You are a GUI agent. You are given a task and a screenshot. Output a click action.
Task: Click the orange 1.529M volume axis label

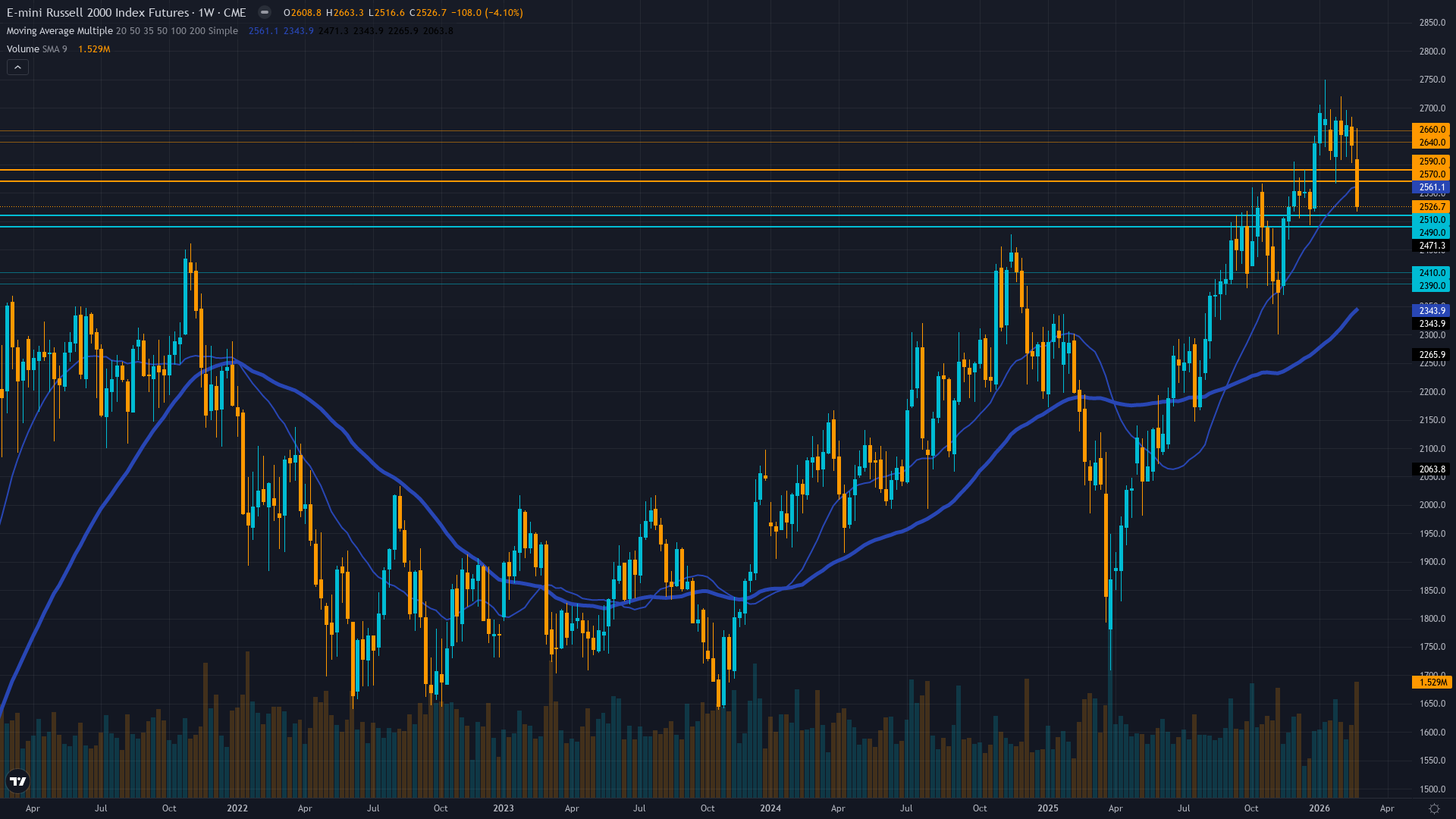click(x=1432, y=682)
